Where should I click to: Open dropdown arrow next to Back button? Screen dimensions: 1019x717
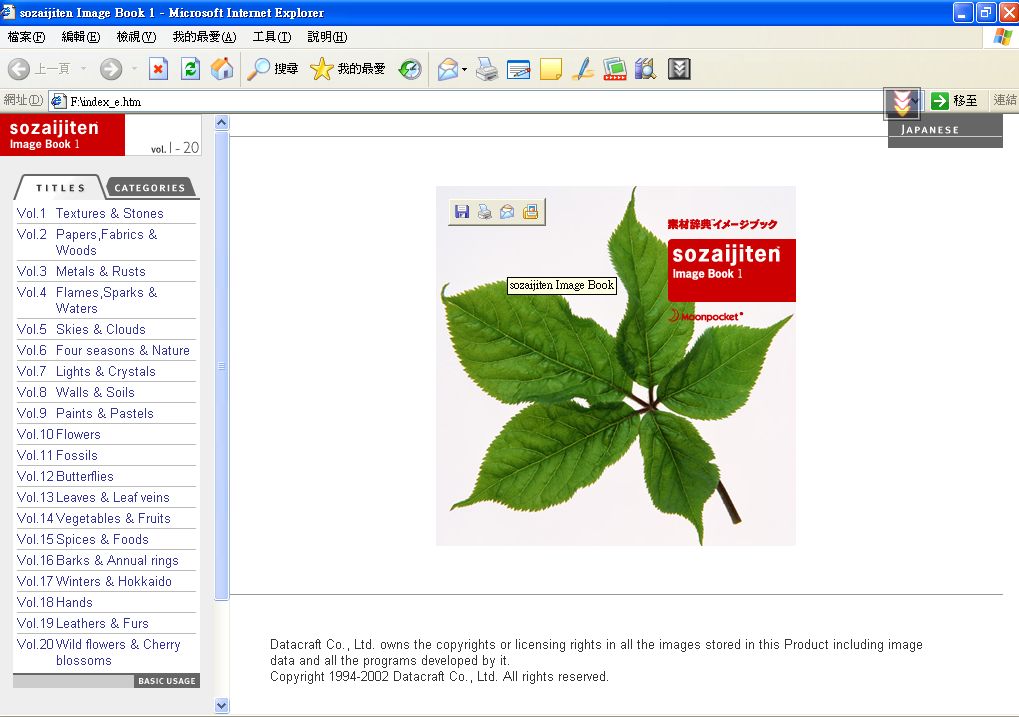coord(83,68)
